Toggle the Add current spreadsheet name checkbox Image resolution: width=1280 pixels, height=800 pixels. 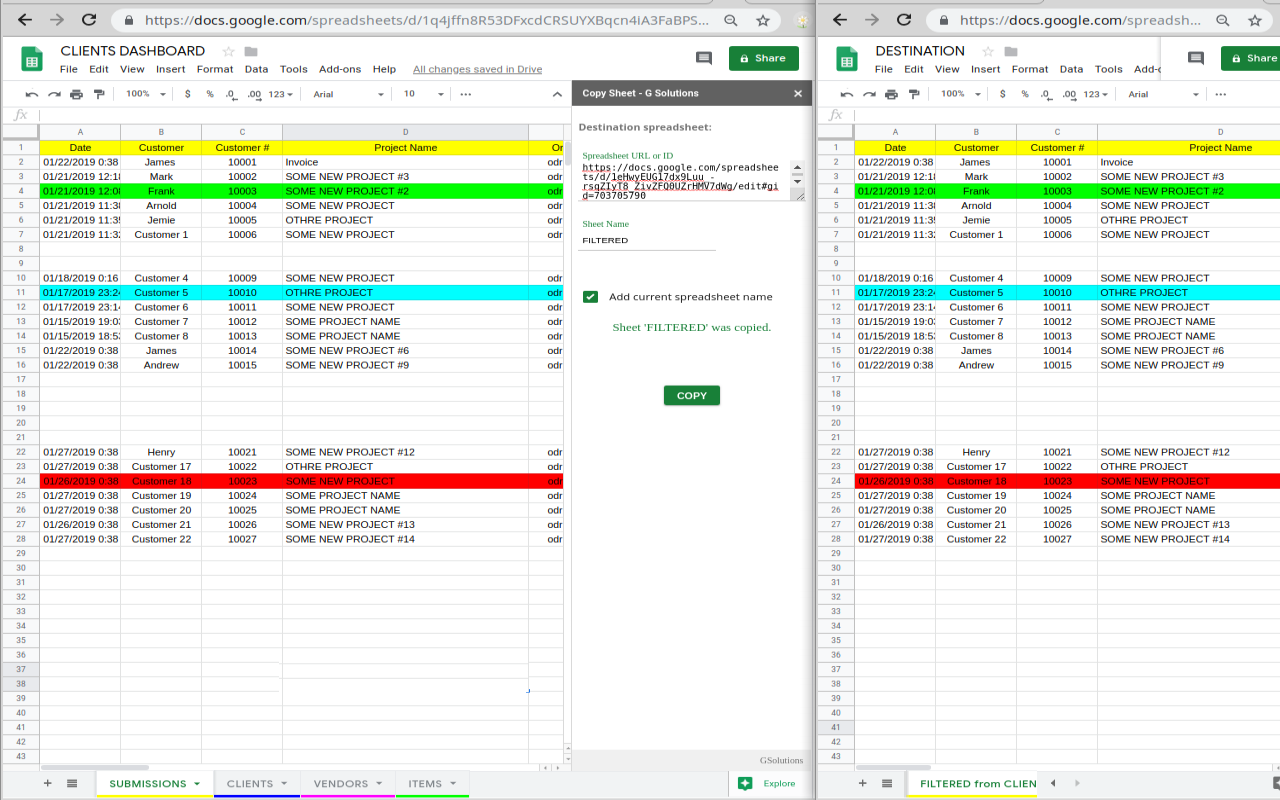pos(590,296)
